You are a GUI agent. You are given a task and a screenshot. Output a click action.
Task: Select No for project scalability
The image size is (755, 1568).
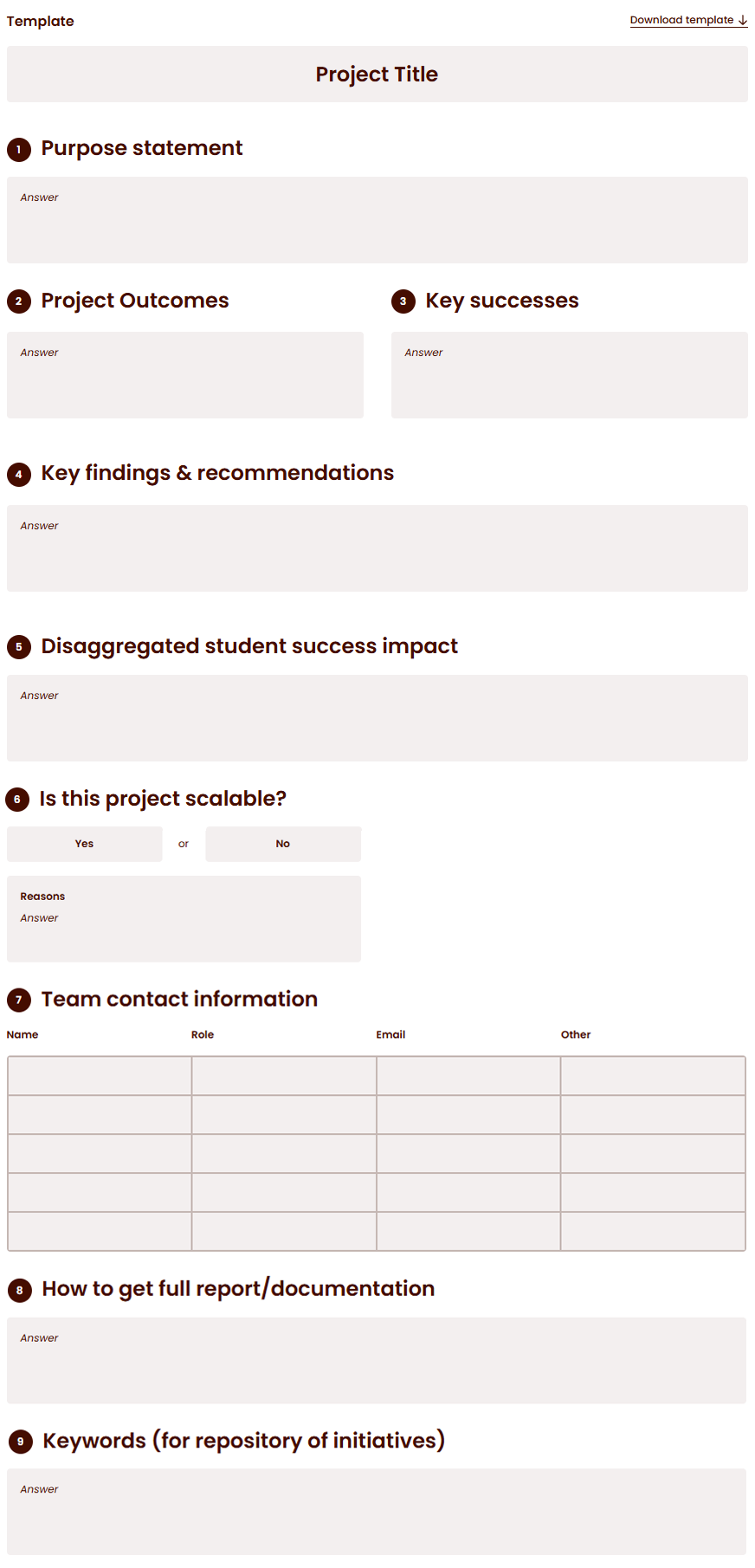(283, 844)
